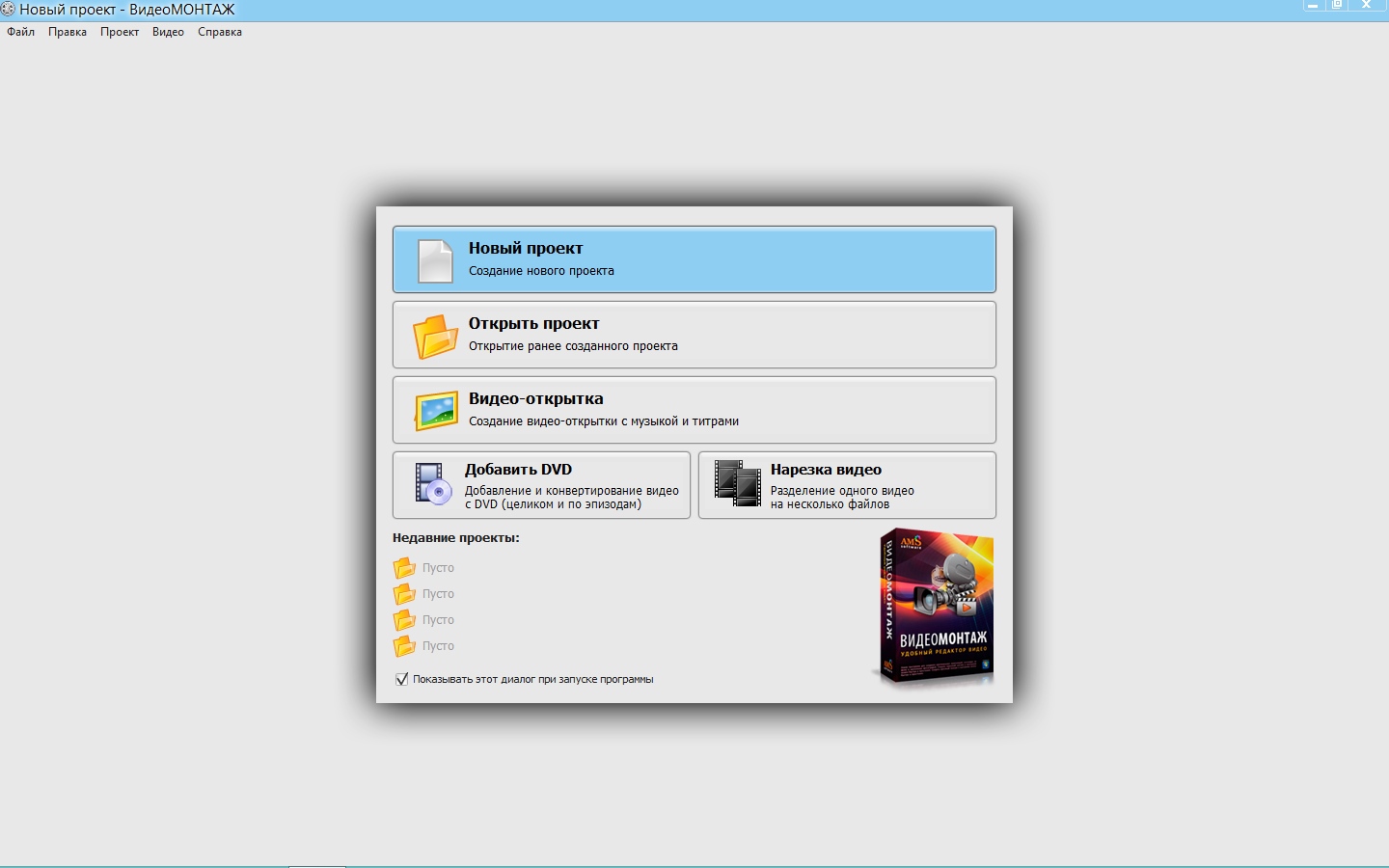Click the open folder icon of Открыть проект
This screenshot has height=868, width=1389.
(435, 336)
